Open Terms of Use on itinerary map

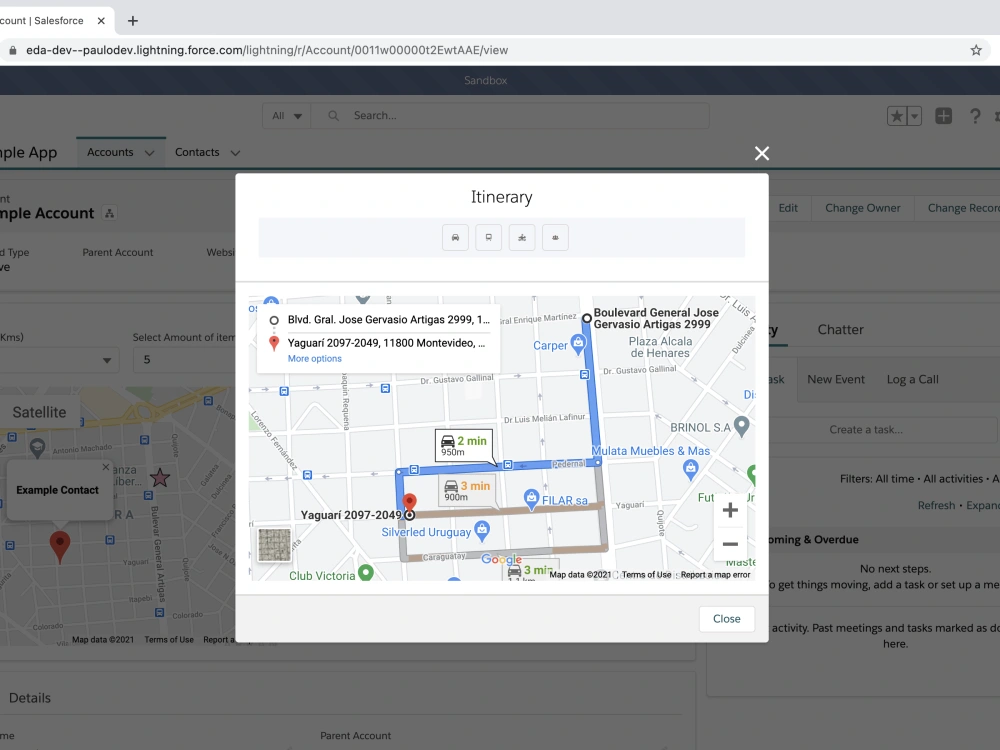[646, 575]
